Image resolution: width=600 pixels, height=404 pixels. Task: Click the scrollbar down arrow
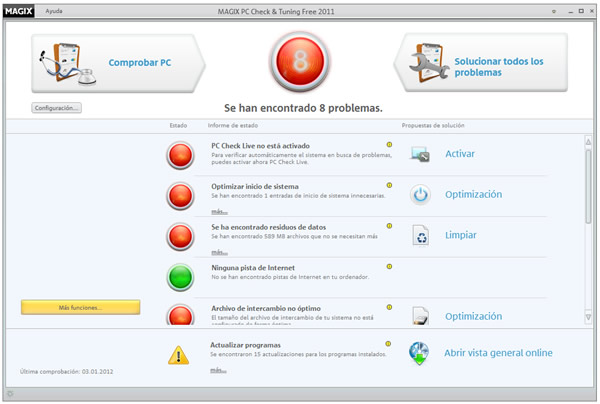point(588,317)
